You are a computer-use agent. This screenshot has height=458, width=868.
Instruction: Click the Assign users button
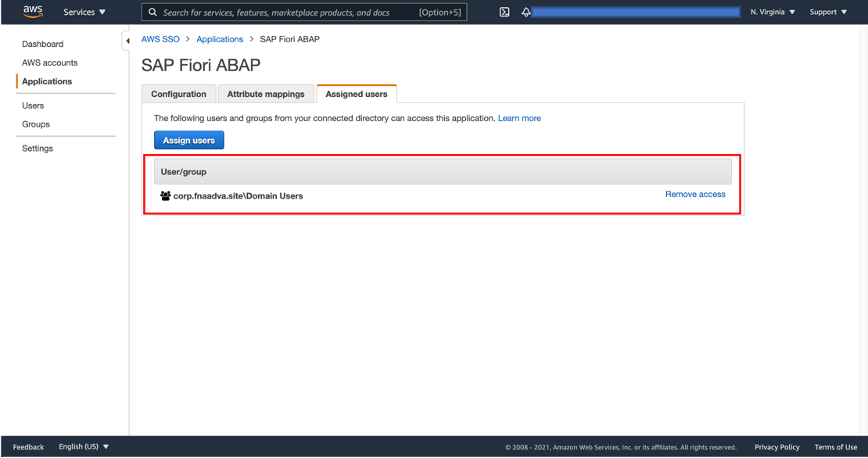(189, 140)
